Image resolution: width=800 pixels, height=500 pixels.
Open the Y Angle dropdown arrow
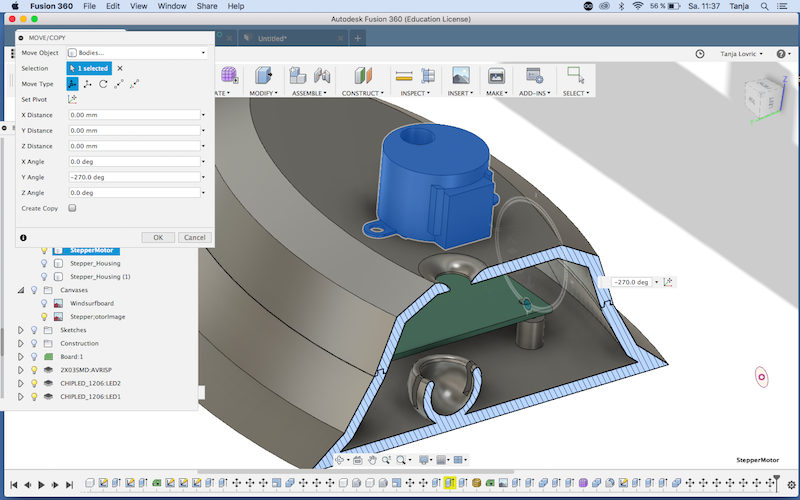point(203,177)
